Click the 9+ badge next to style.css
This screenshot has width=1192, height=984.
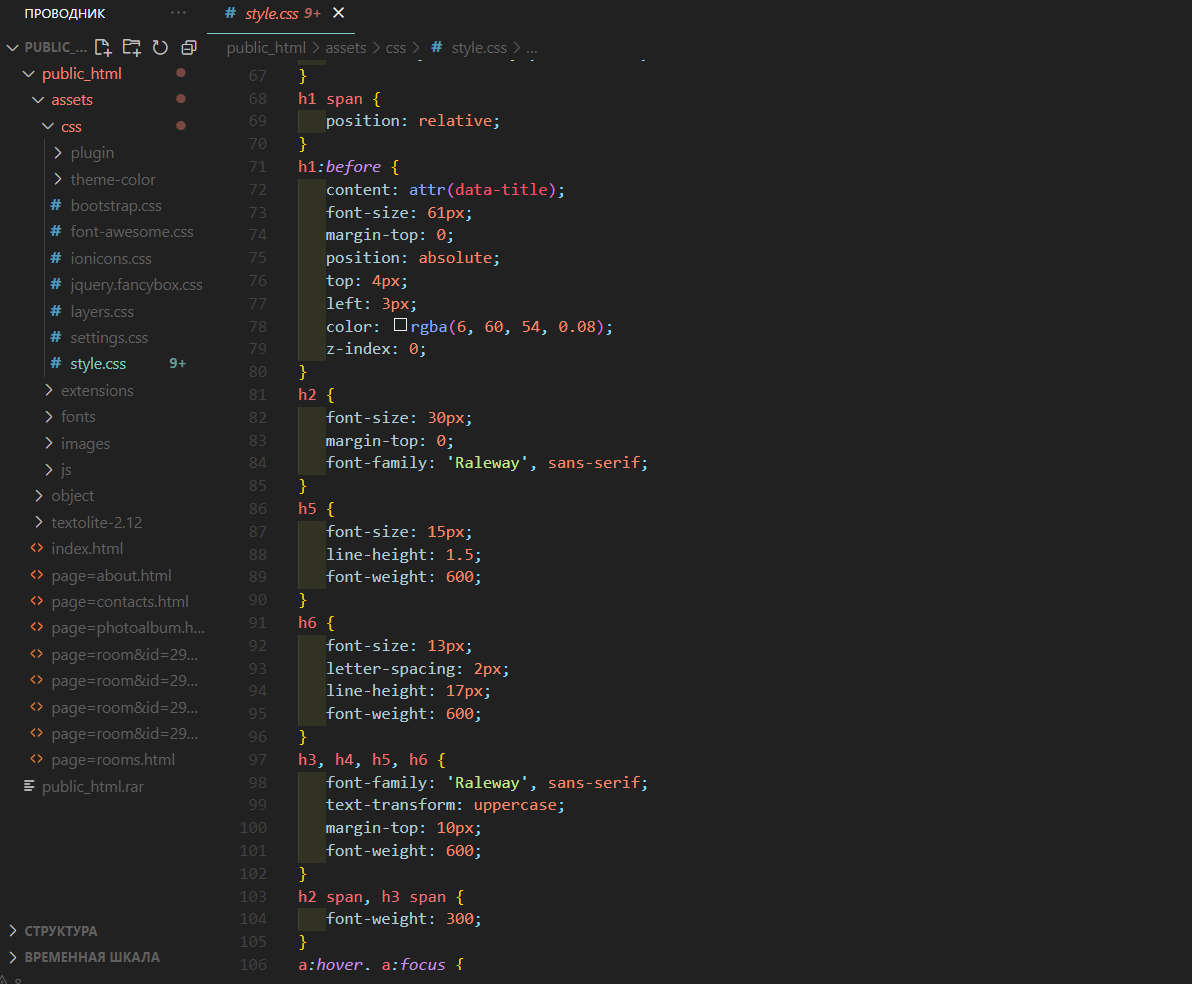177,363
